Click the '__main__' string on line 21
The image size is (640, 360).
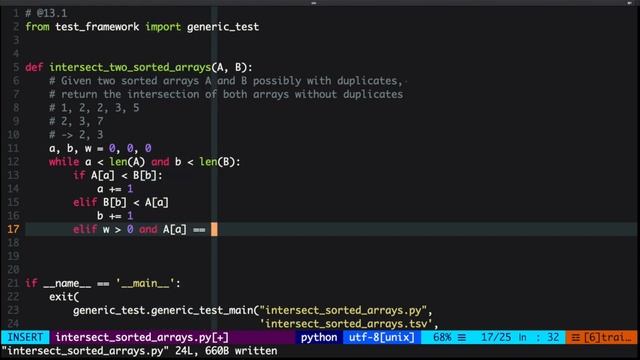coord(145,283)
